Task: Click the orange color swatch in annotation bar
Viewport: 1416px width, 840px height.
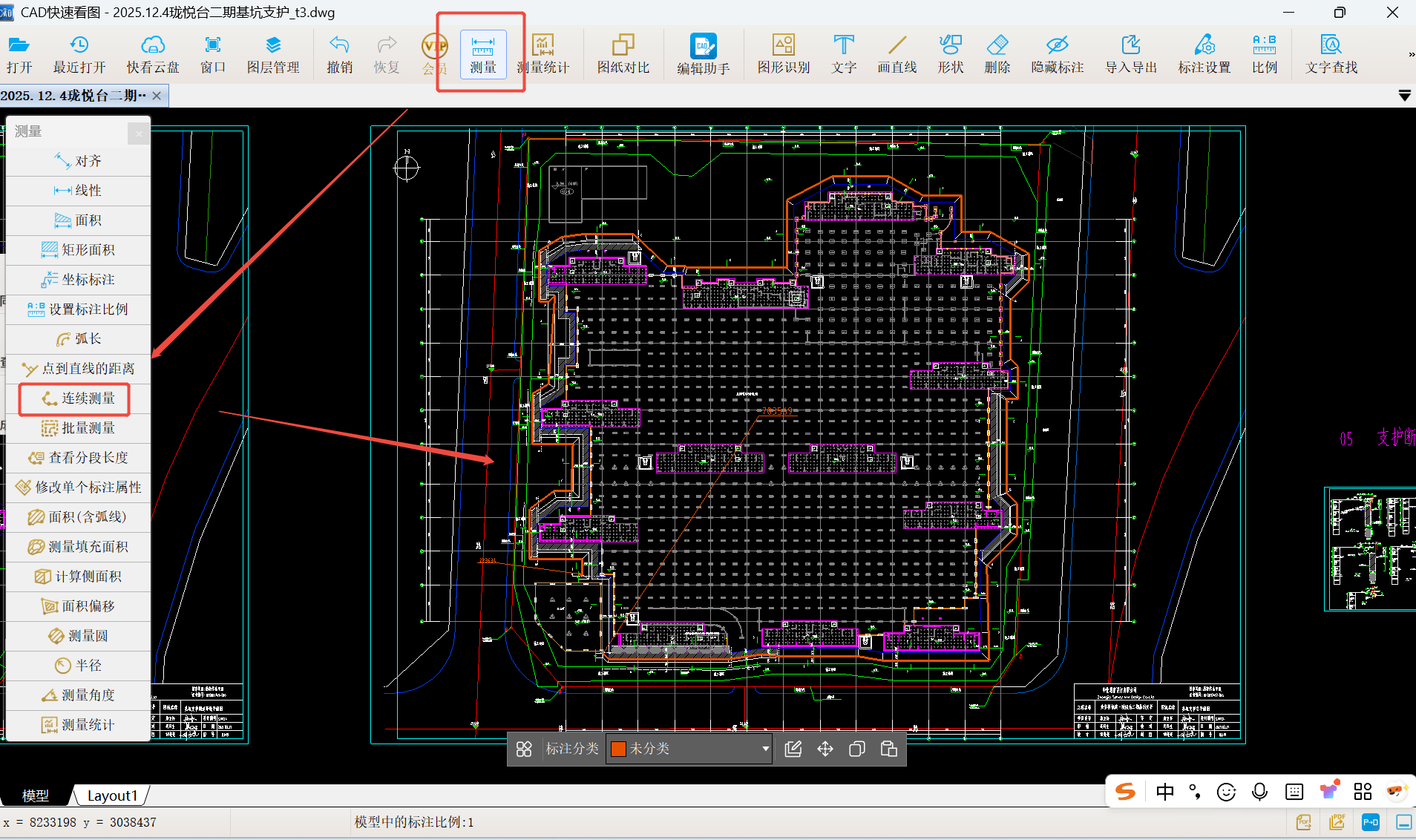Action: (618, 749)
